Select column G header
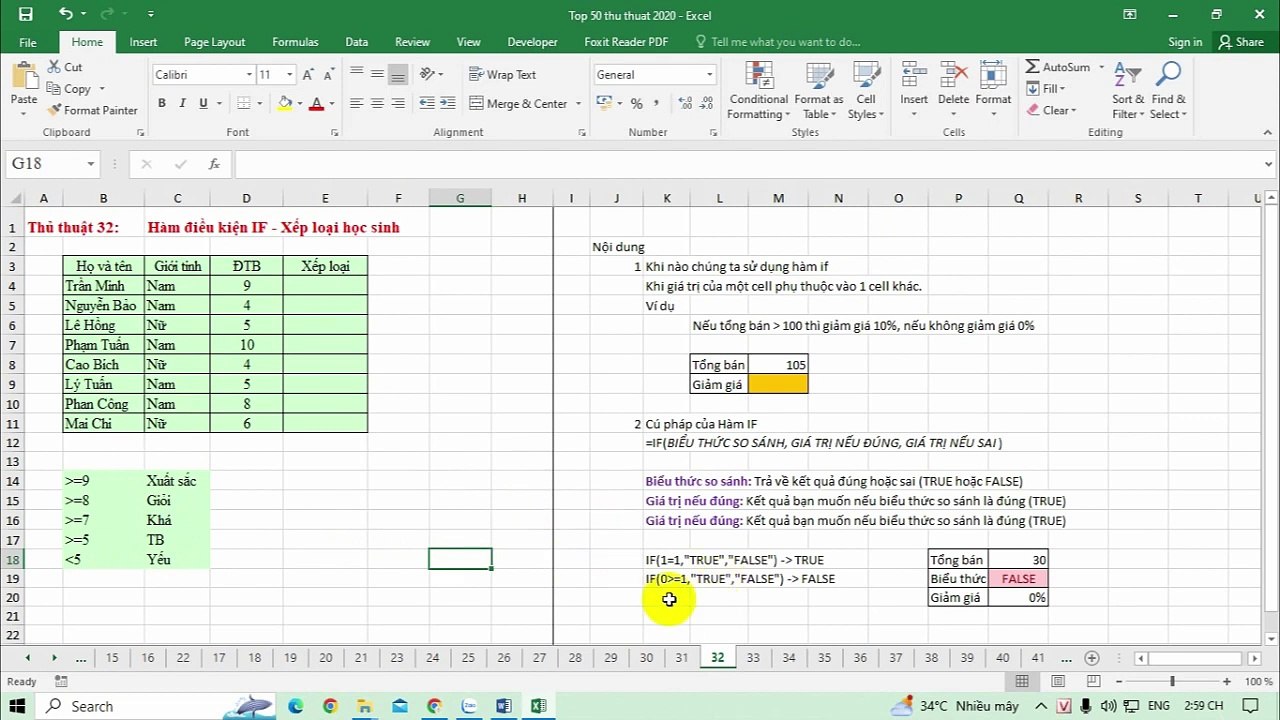 click(x=460, y=198)
